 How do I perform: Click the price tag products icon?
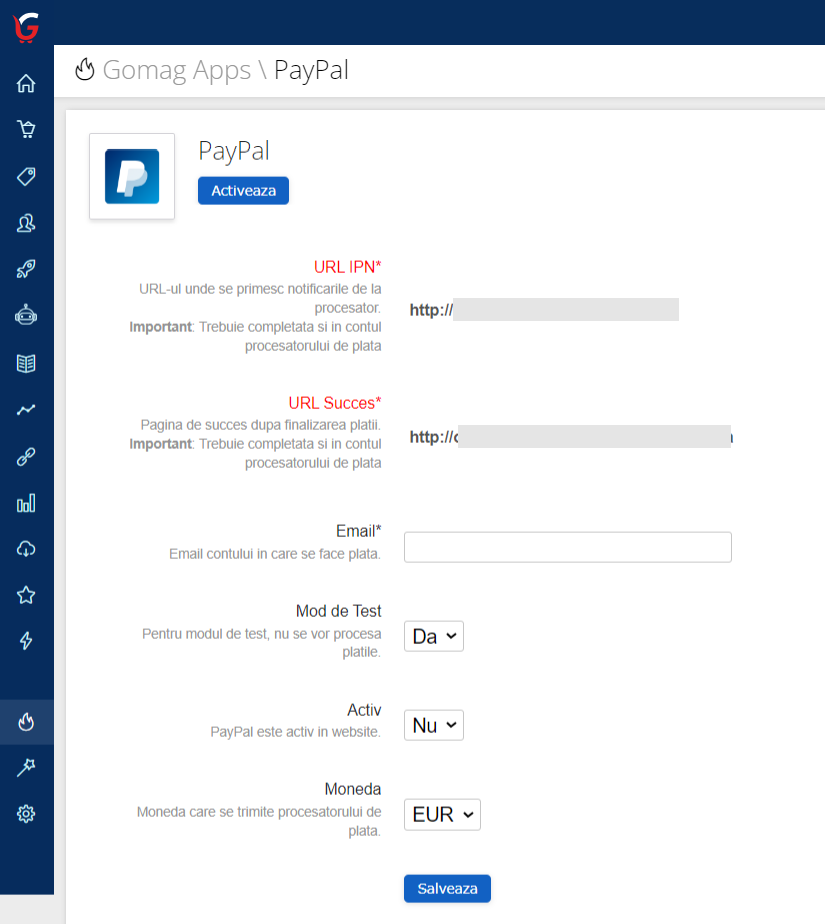coord(26,174)
